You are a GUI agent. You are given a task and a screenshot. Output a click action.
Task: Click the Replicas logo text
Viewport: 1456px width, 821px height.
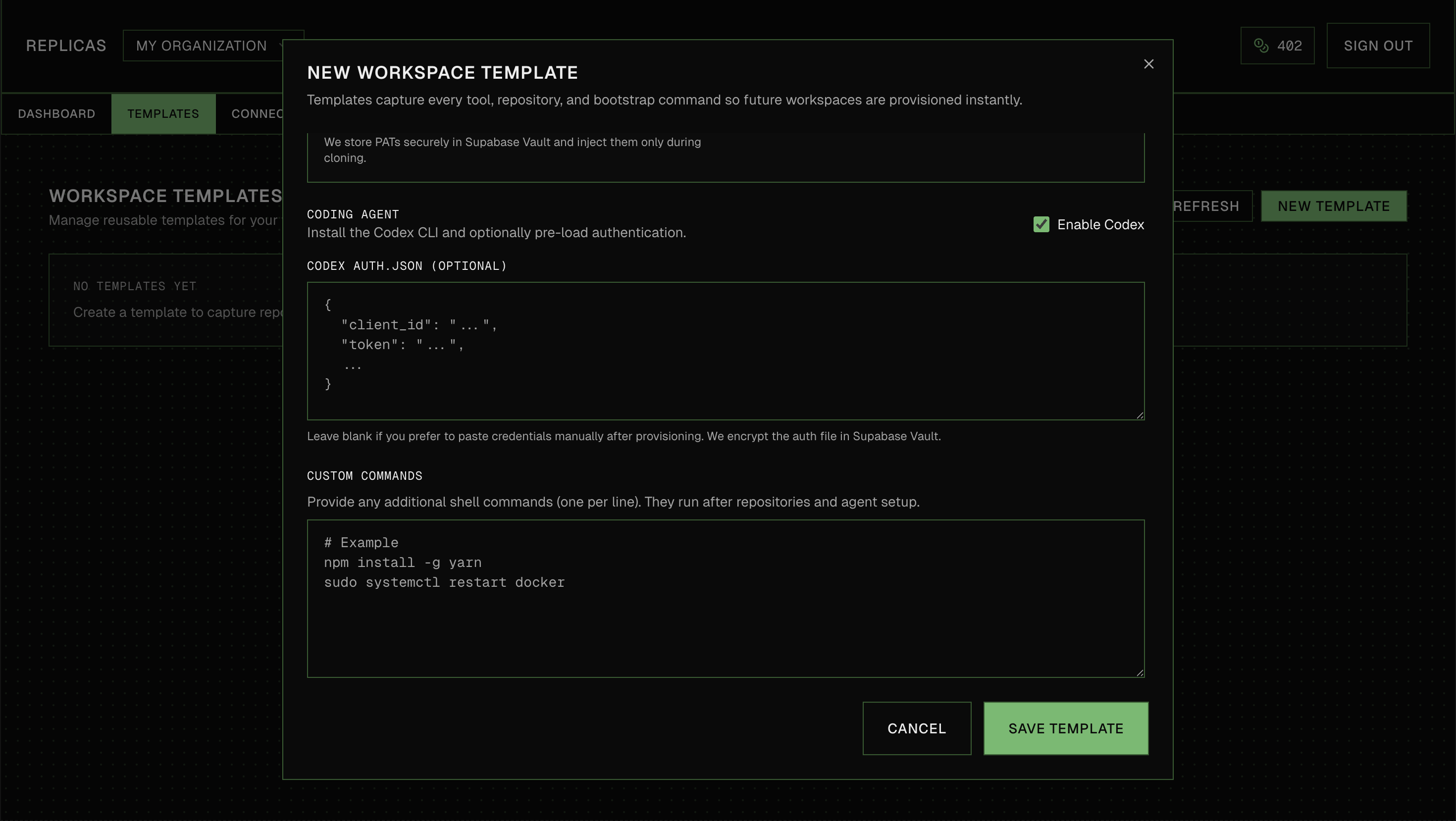coord(66,46)
